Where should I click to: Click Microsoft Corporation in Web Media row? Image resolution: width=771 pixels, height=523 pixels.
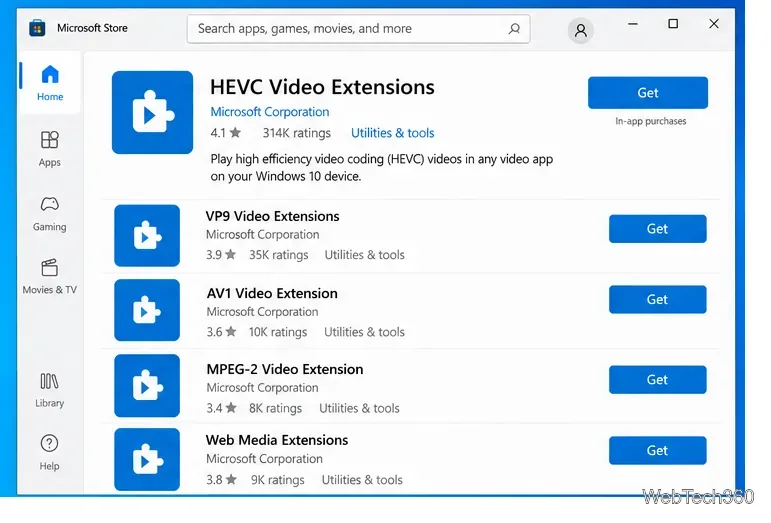coord(265,459)
